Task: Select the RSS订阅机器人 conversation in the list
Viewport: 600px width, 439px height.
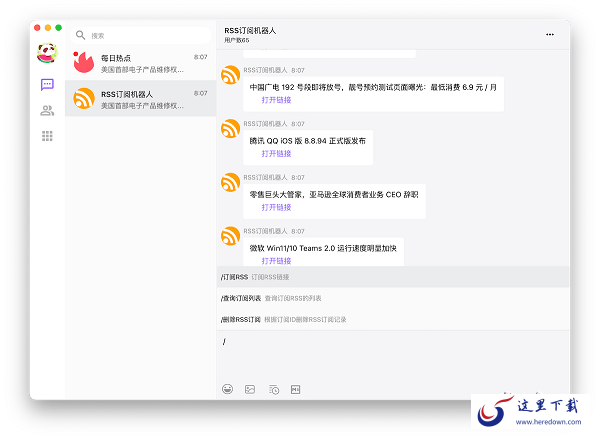Action: point(140,98)
